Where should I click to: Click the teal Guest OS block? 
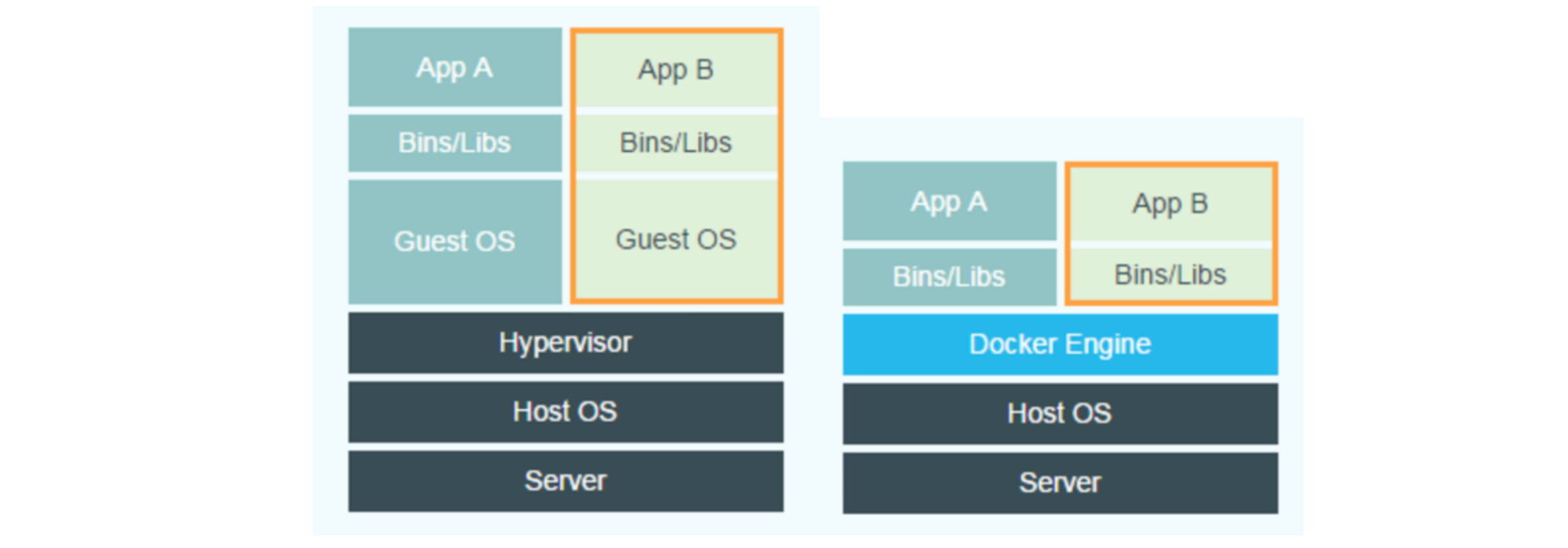point(455,242)
